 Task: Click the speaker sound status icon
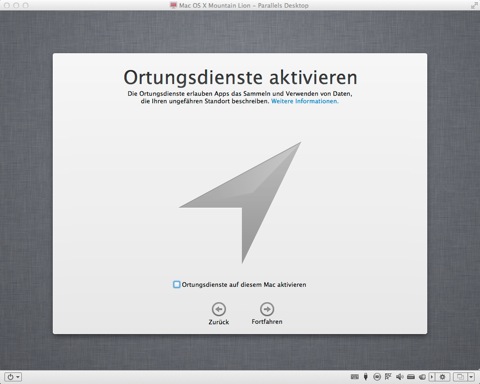pyautogui.click(x=399, y=377)
